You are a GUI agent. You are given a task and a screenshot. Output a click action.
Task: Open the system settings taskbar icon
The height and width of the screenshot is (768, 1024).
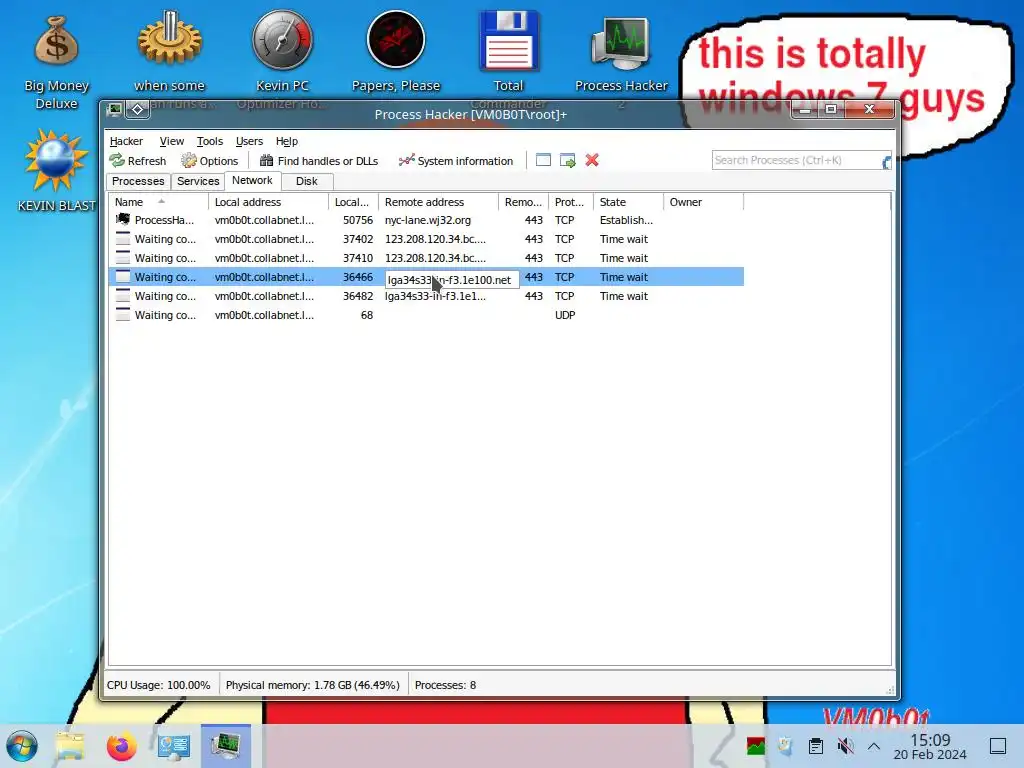click(174, 746)
